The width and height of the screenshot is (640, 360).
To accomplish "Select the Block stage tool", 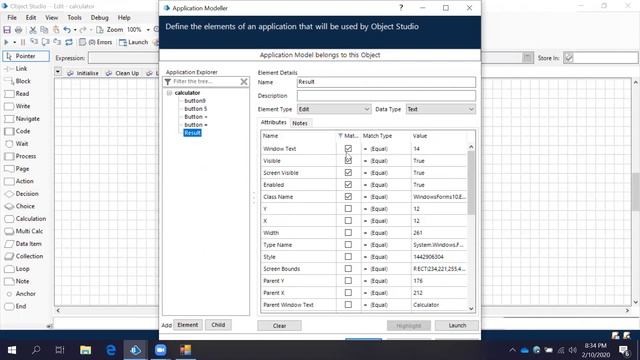I will (18, 81).
